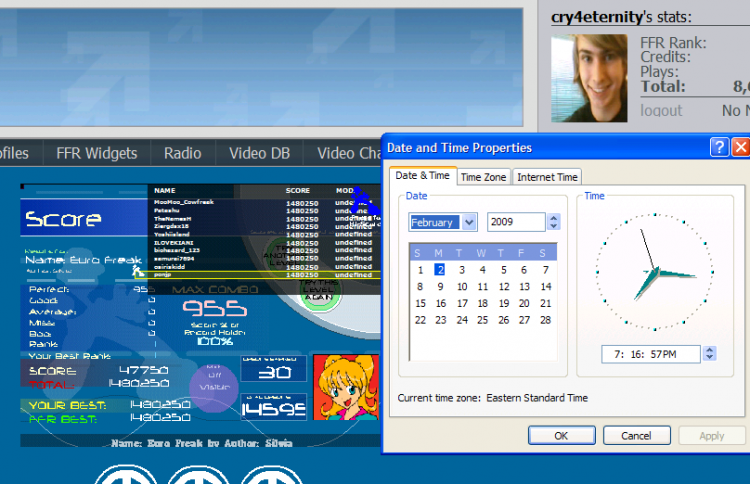750x484 pixels.
Task: Click the dialog's question-mark Help button
Action: tap(719, 147)
